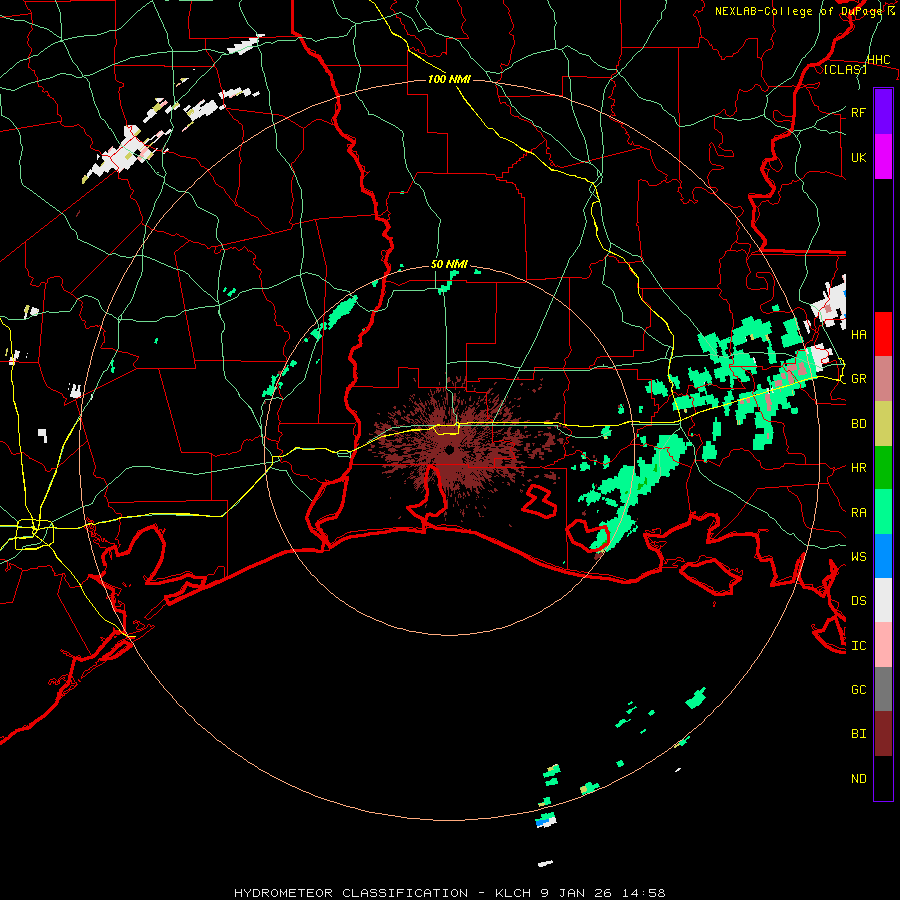Select the gray GC legend swatch
The image size is (900, 900).
click(883, 689)
